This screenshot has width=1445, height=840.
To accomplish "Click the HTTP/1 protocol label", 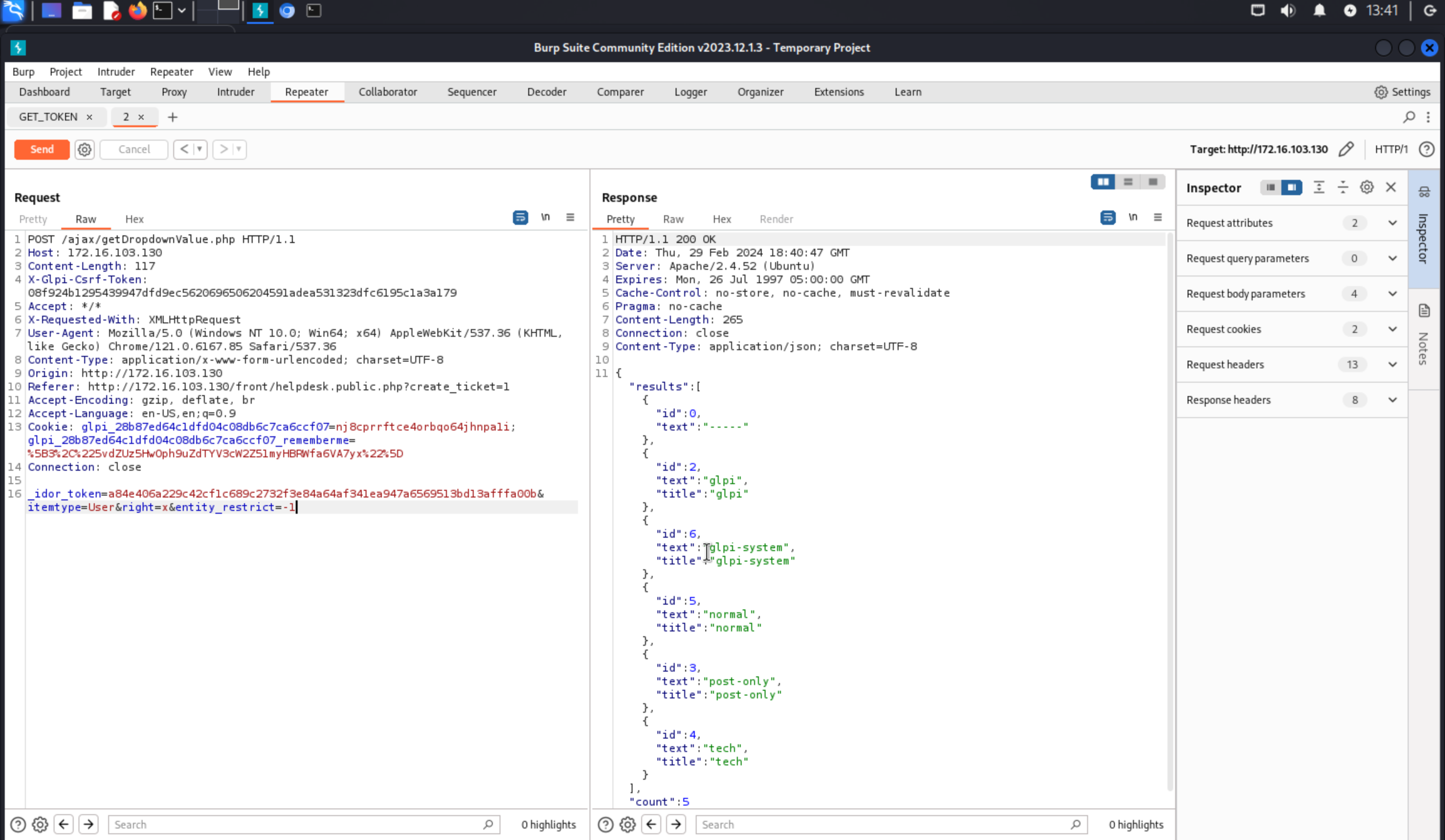I will 1391,149.
